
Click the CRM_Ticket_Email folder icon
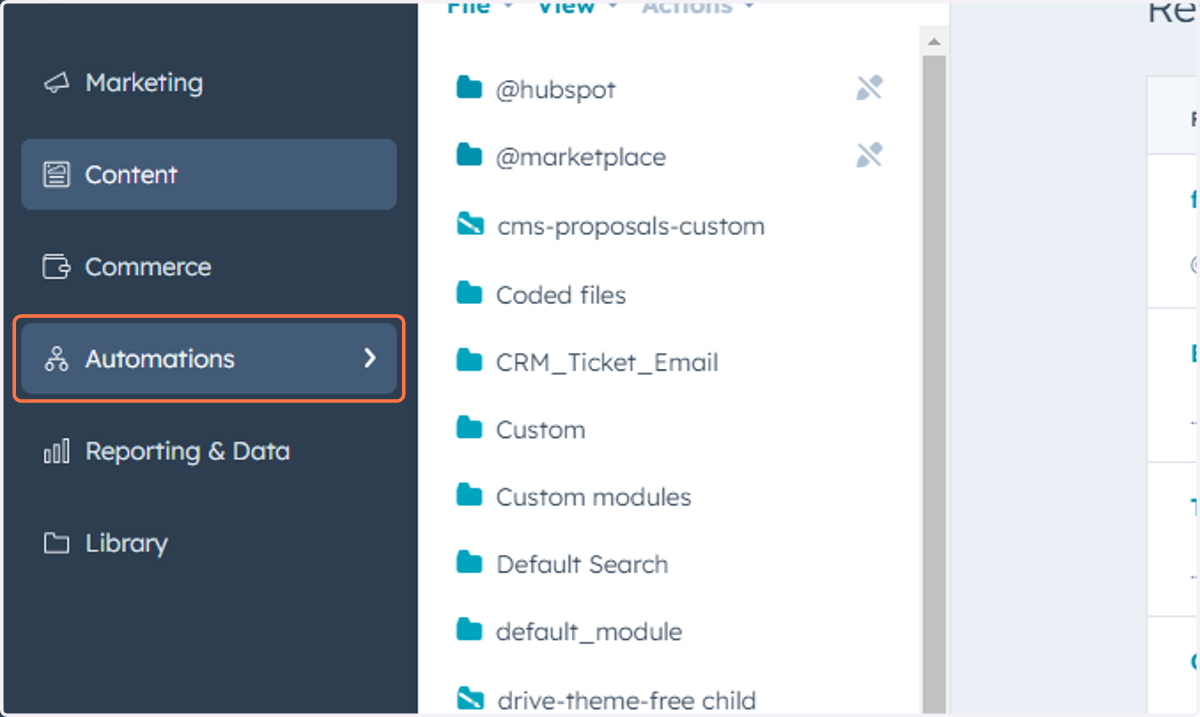469,361
